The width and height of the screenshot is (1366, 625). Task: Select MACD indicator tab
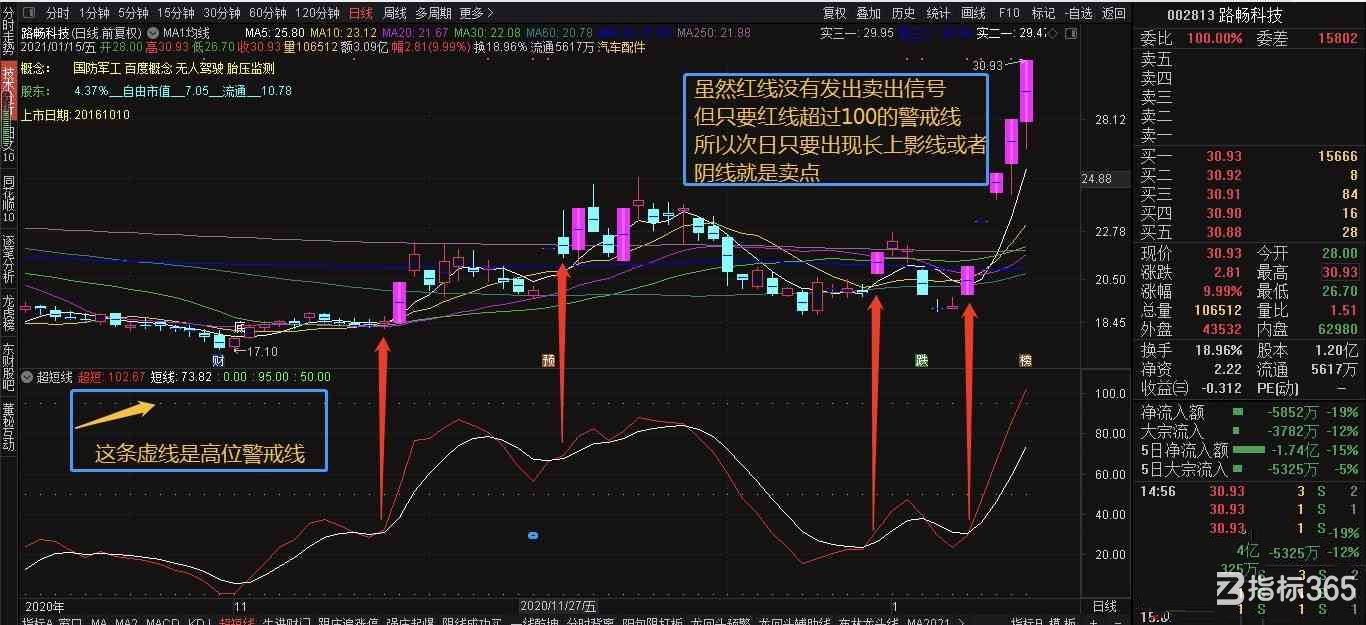[x=162, y=620]
